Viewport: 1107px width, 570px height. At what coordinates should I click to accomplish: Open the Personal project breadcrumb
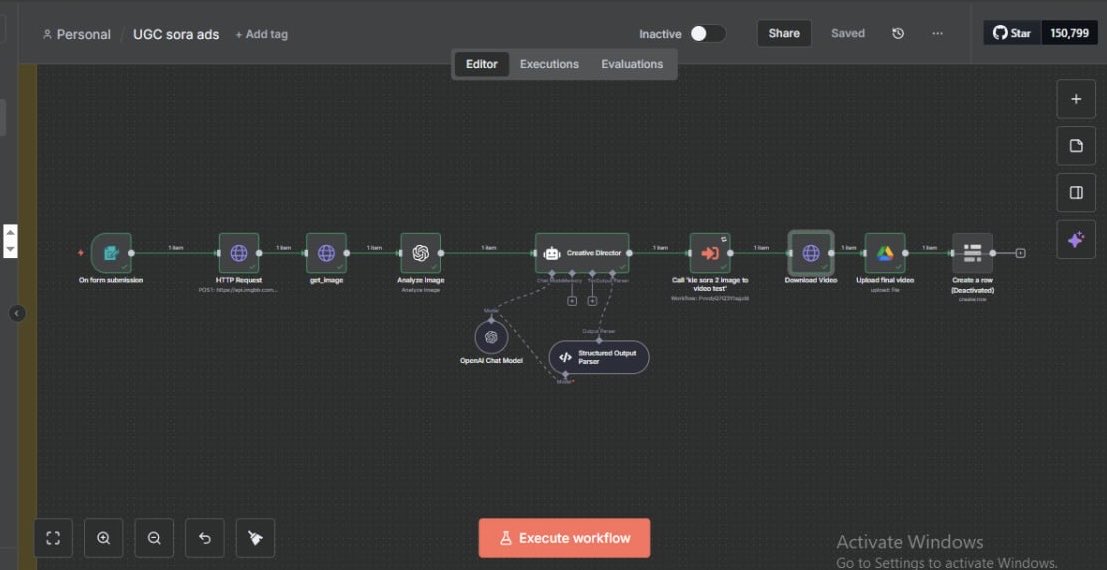click(x=77, y=34)
